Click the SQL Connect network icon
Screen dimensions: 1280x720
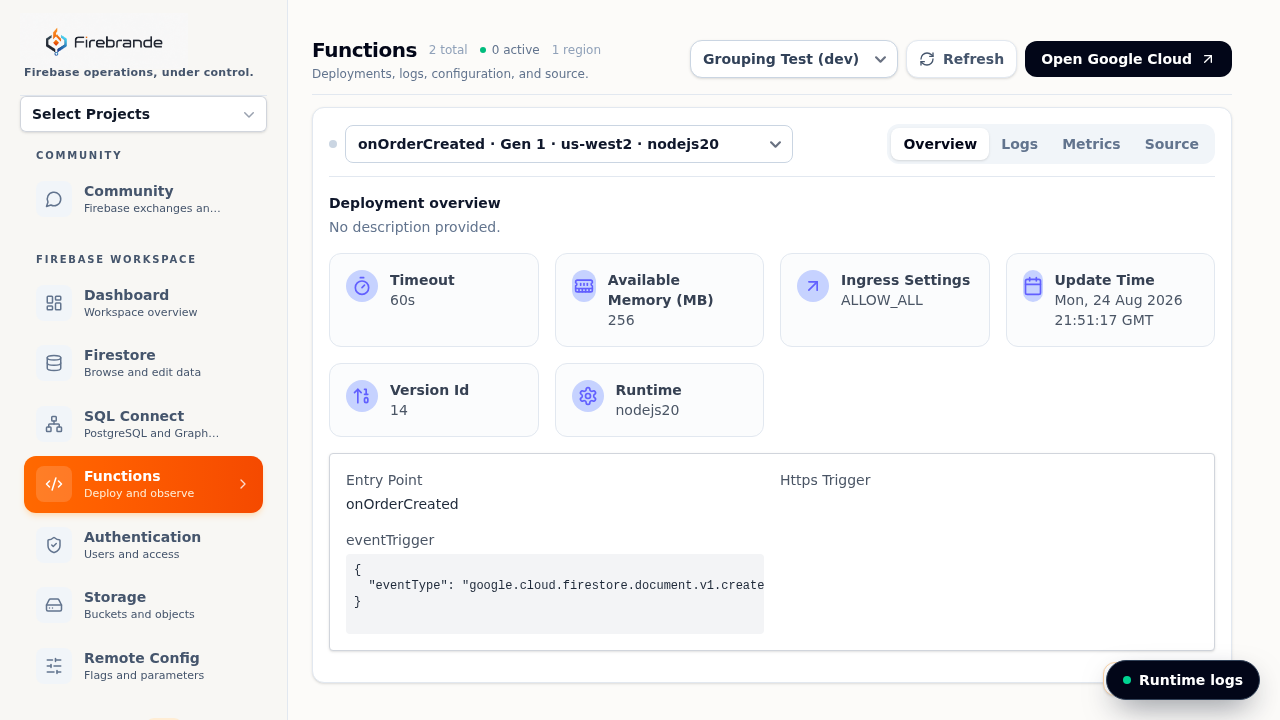coord(54,424)
